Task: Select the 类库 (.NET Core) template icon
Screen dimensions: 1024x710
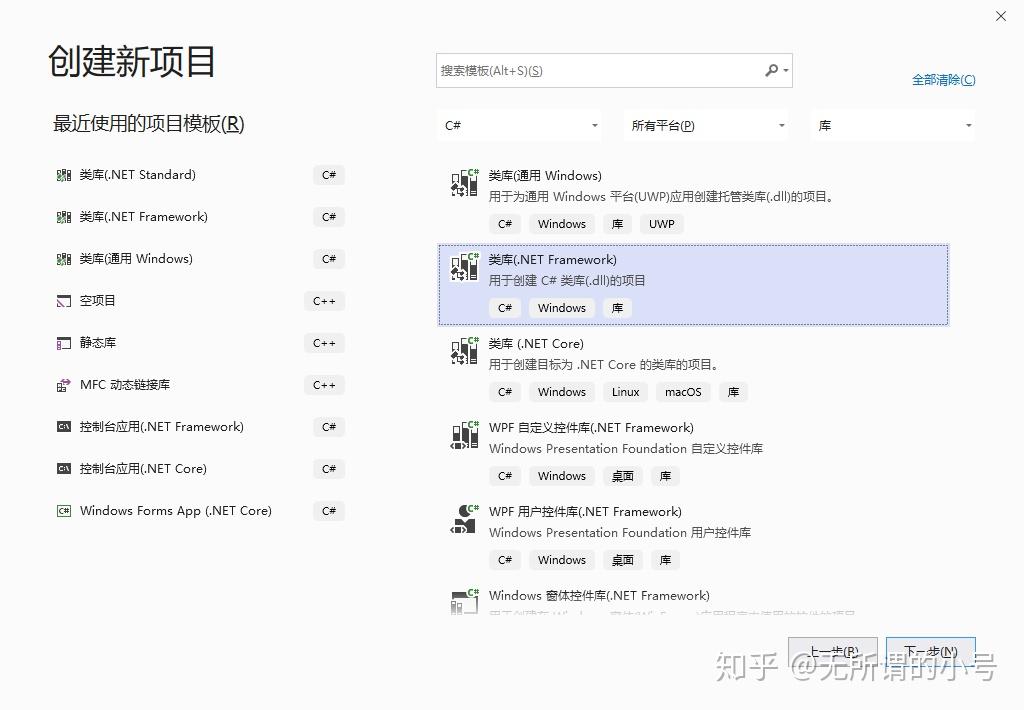Action: pyautogui.click(x=464, y=352)
